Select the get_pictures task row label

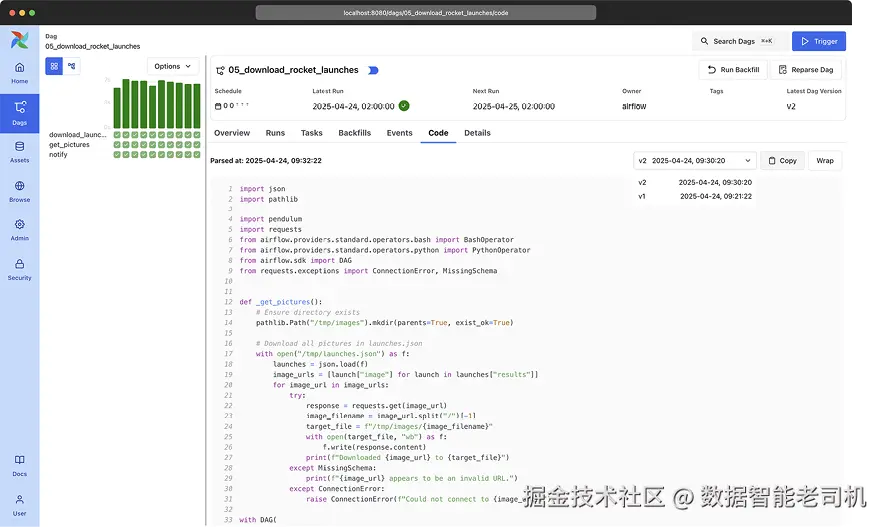tap(69, 145)
